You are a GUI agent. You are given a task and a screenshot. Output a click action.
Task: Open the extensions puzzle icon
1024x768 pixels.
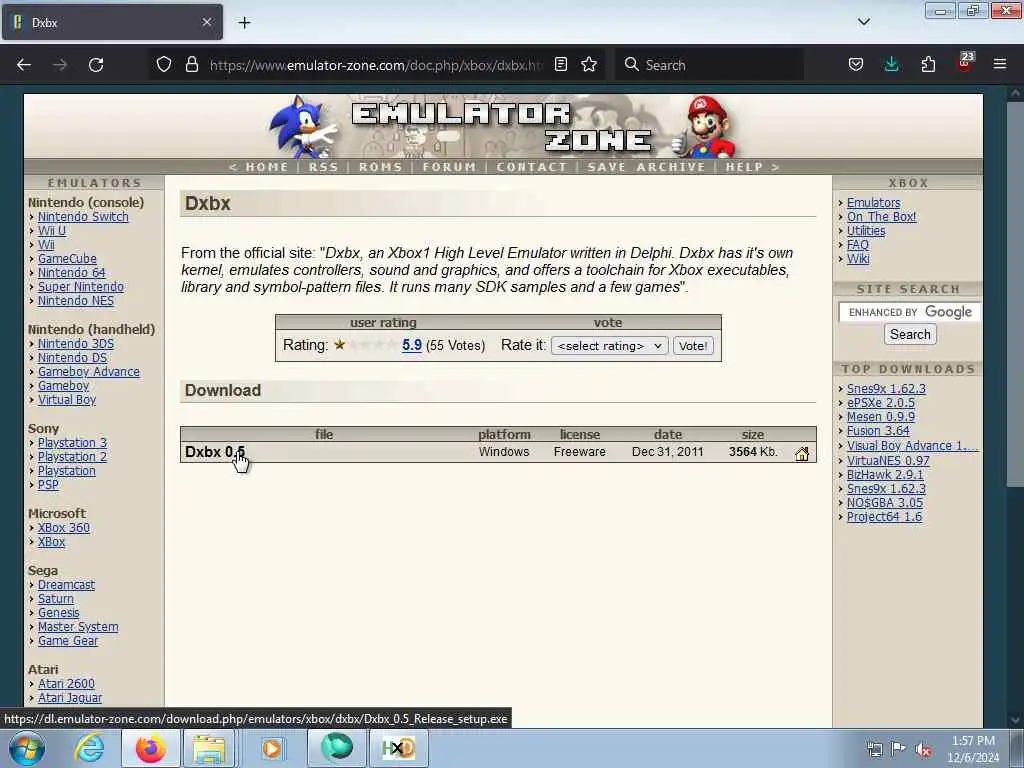tap(928, 64)
